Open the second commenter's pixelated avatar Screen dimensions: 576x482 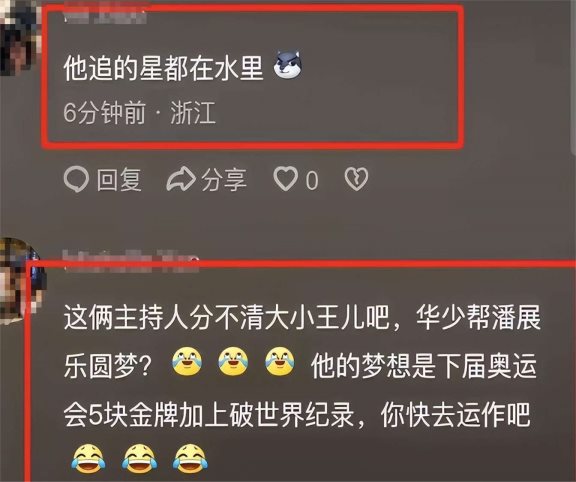click(x=21, y=280)
